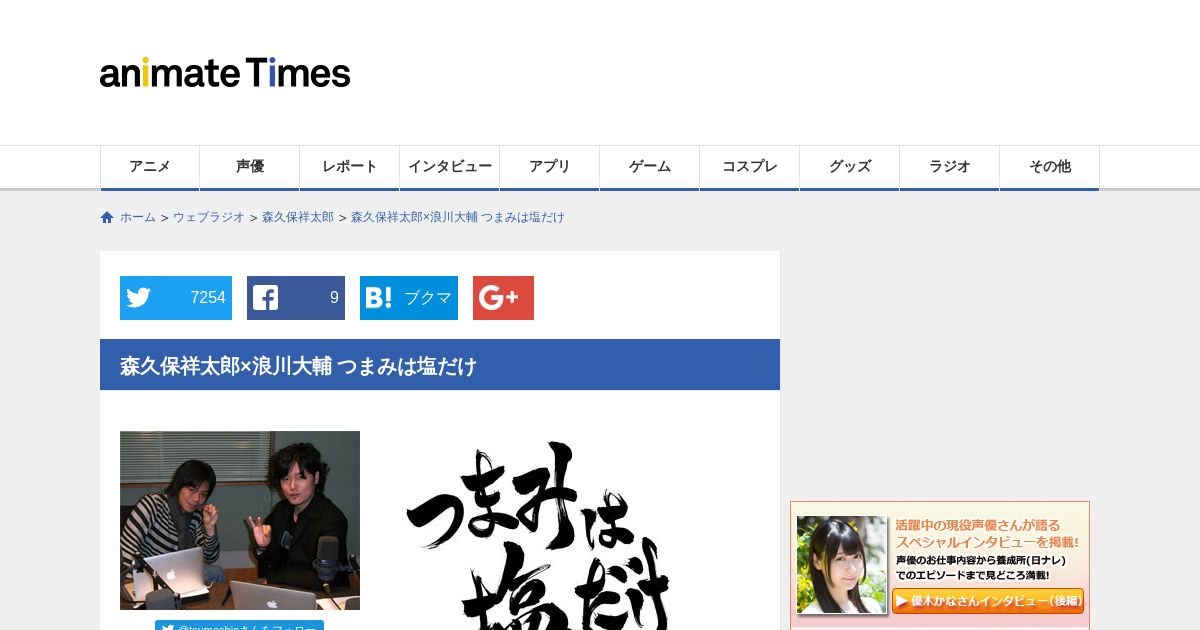Click the woman's photo in interview ad

coord(842,565)
